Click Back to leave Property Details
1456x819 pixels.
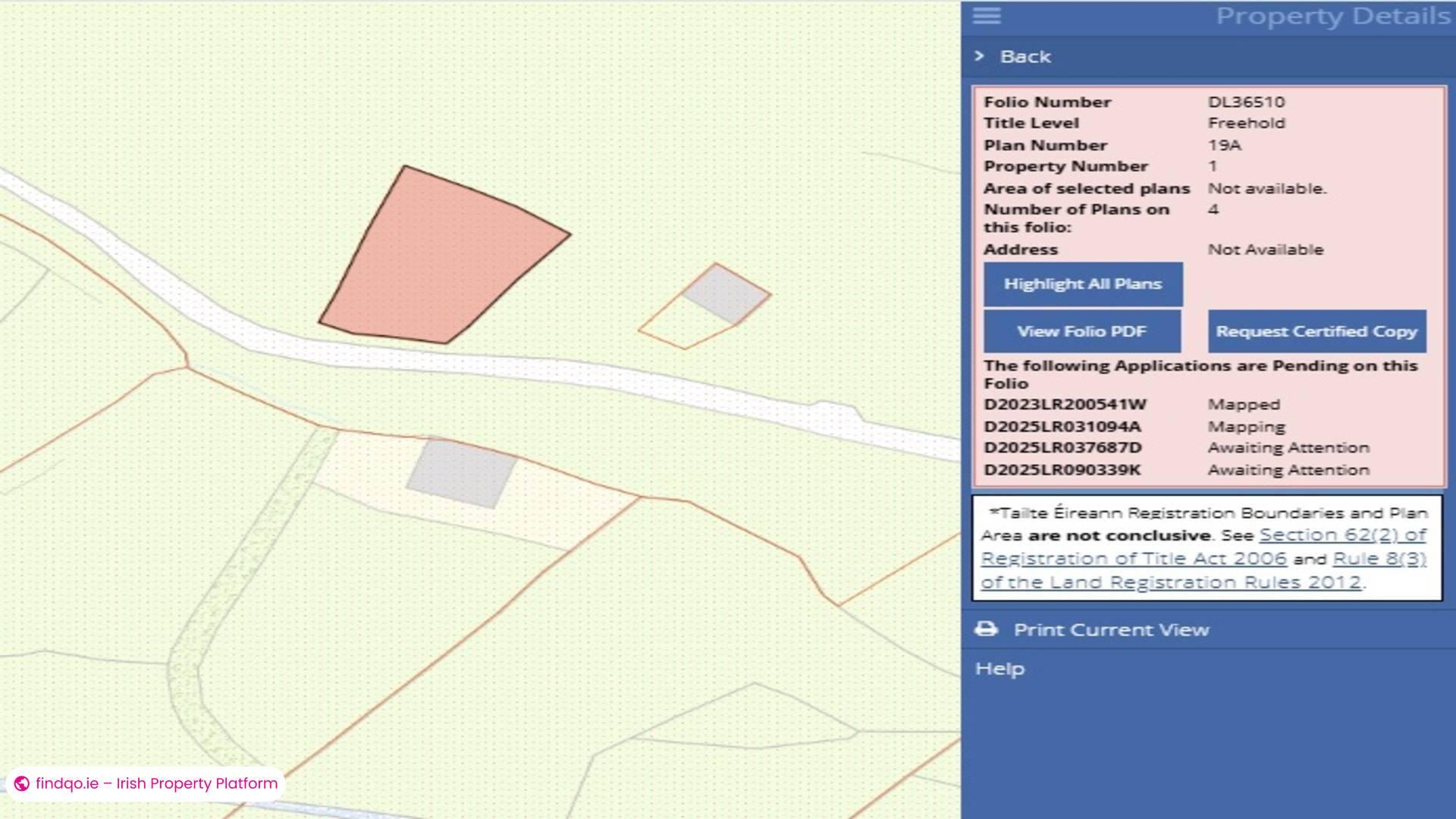click(x=1026, y=56)
